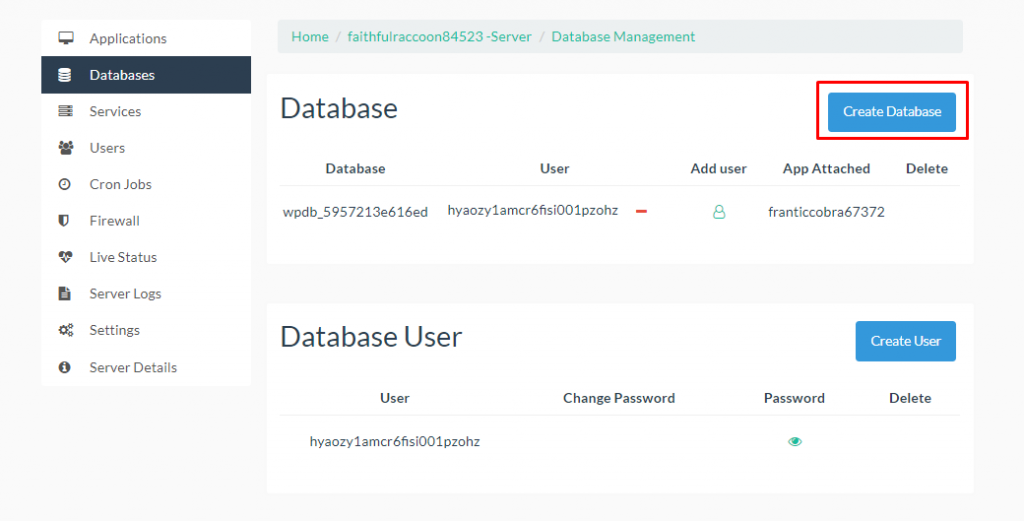Click the Cron Jobs clock icon
This screenshot has height=521, width=1024.
click(64, 184)
